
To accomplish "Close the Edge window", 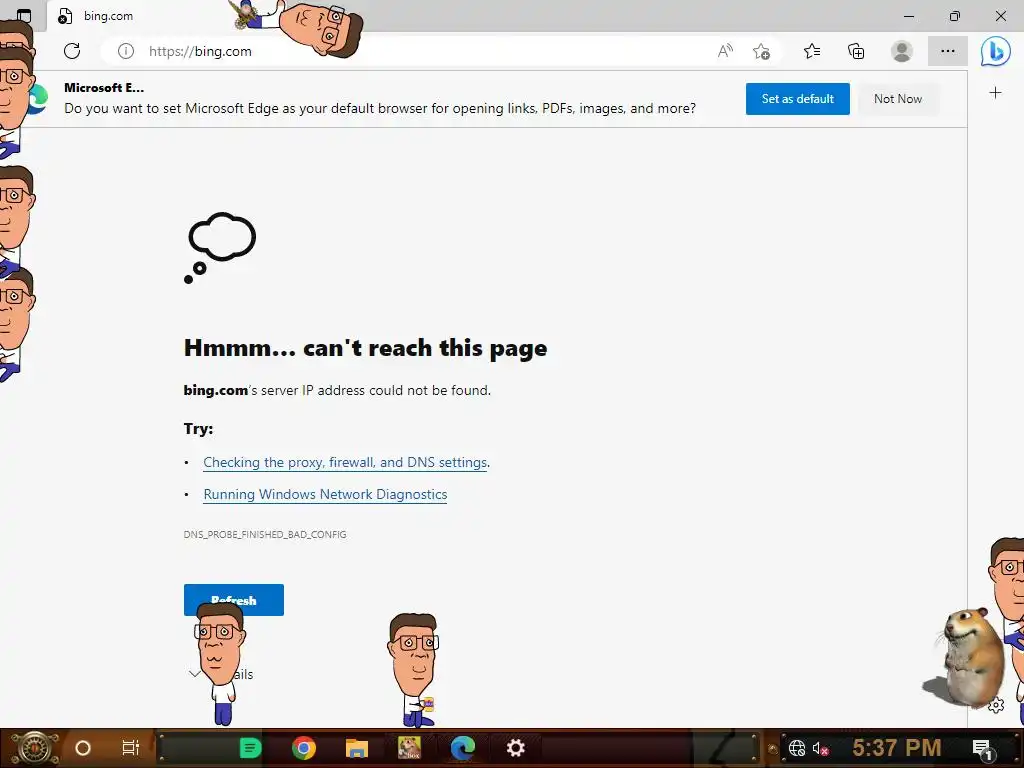I will 1000,16.
